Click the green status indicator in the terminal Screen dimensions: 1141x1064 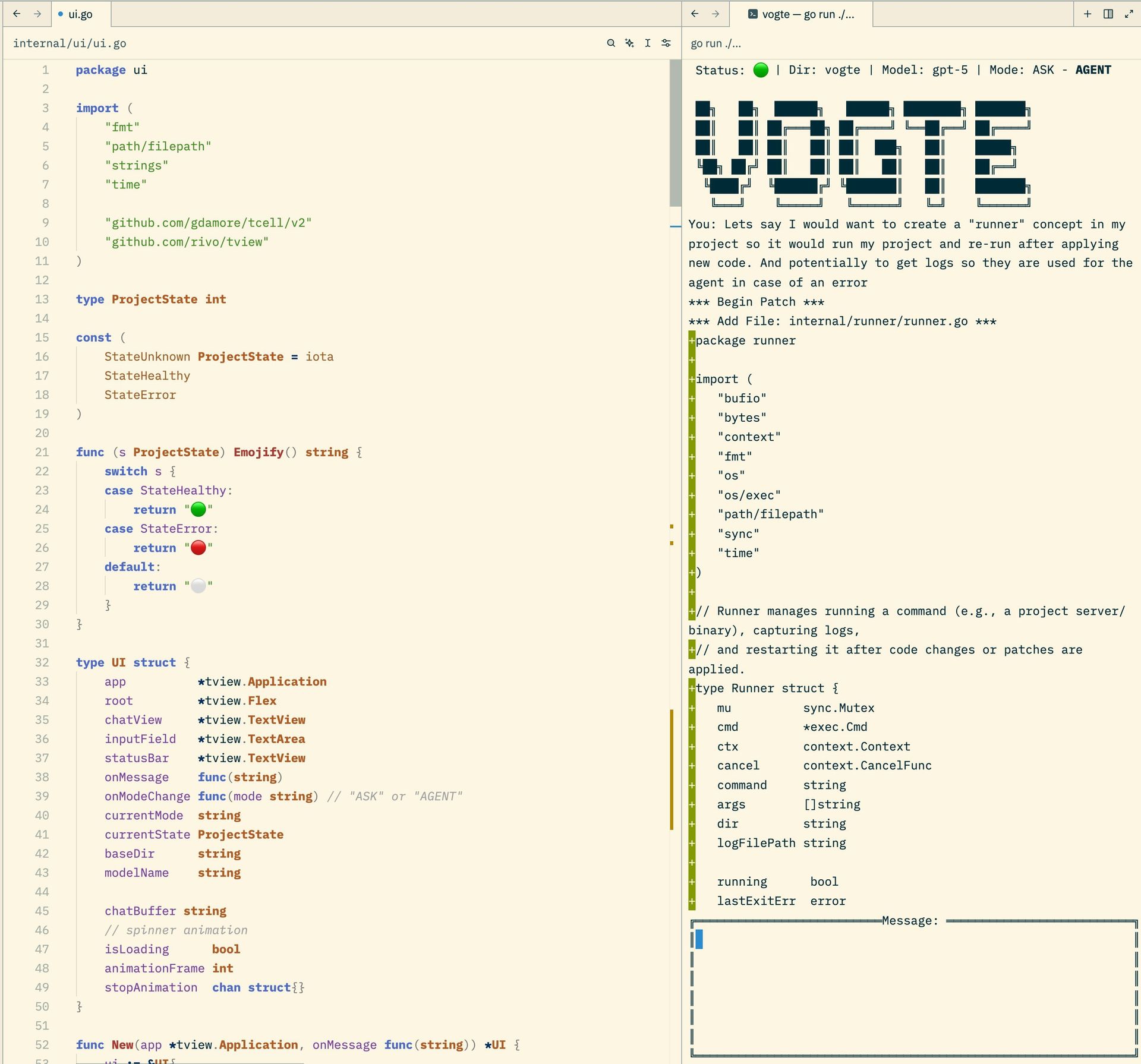coord(760,70)
